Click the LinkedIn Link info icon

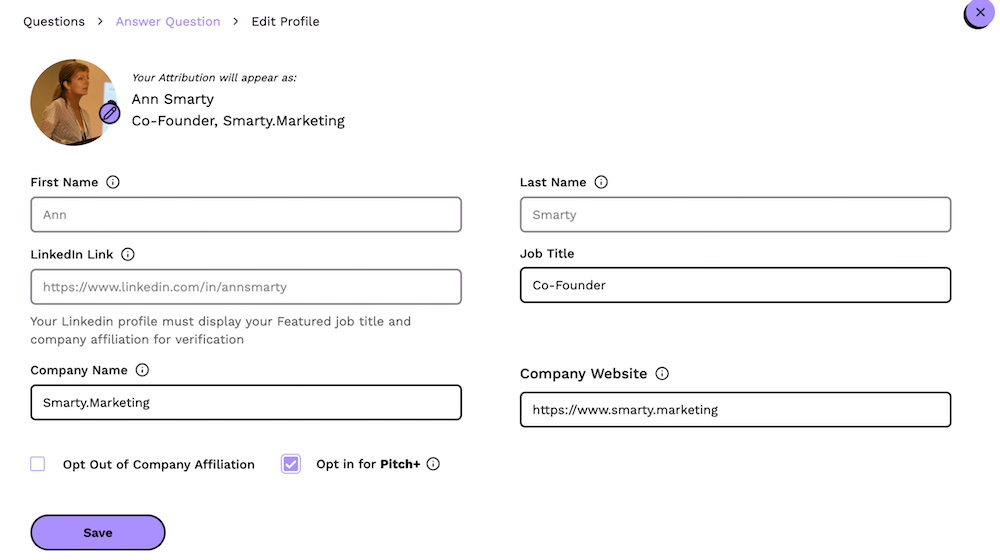point(128,254)
